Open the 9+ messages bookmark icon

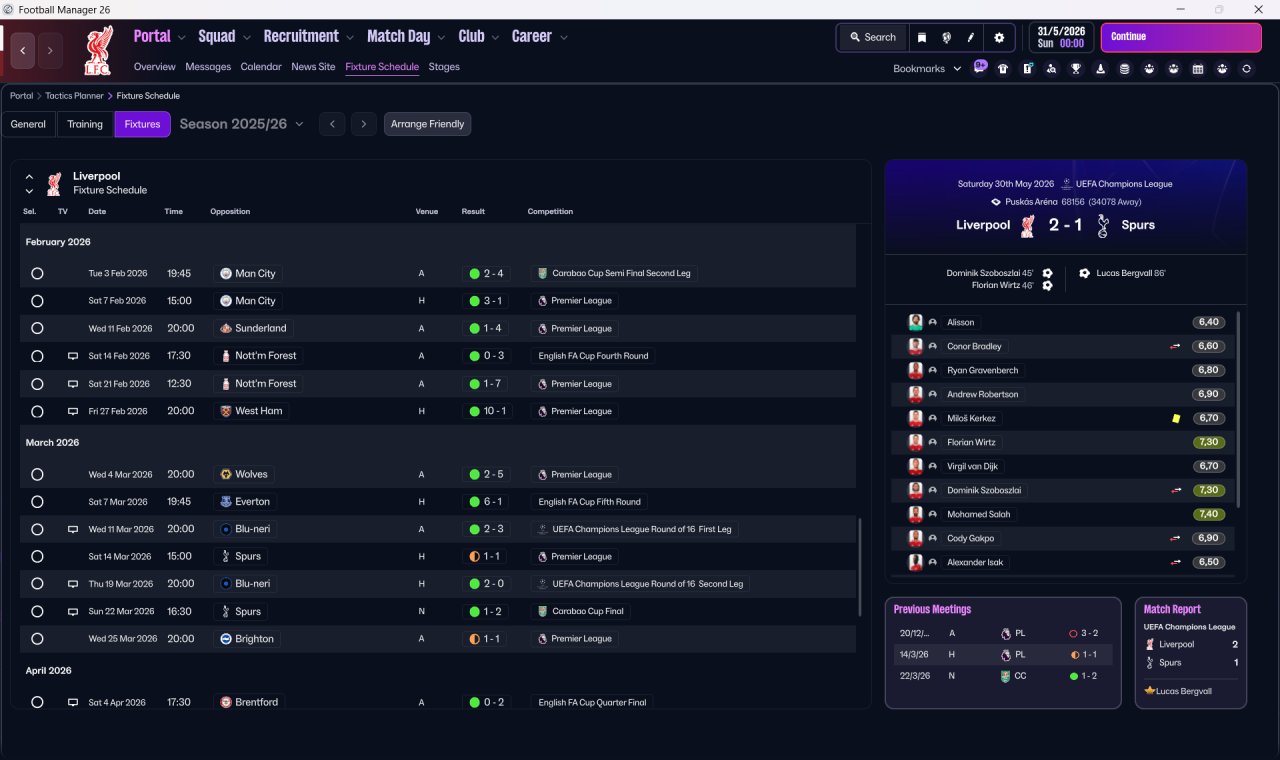(980, 68)
